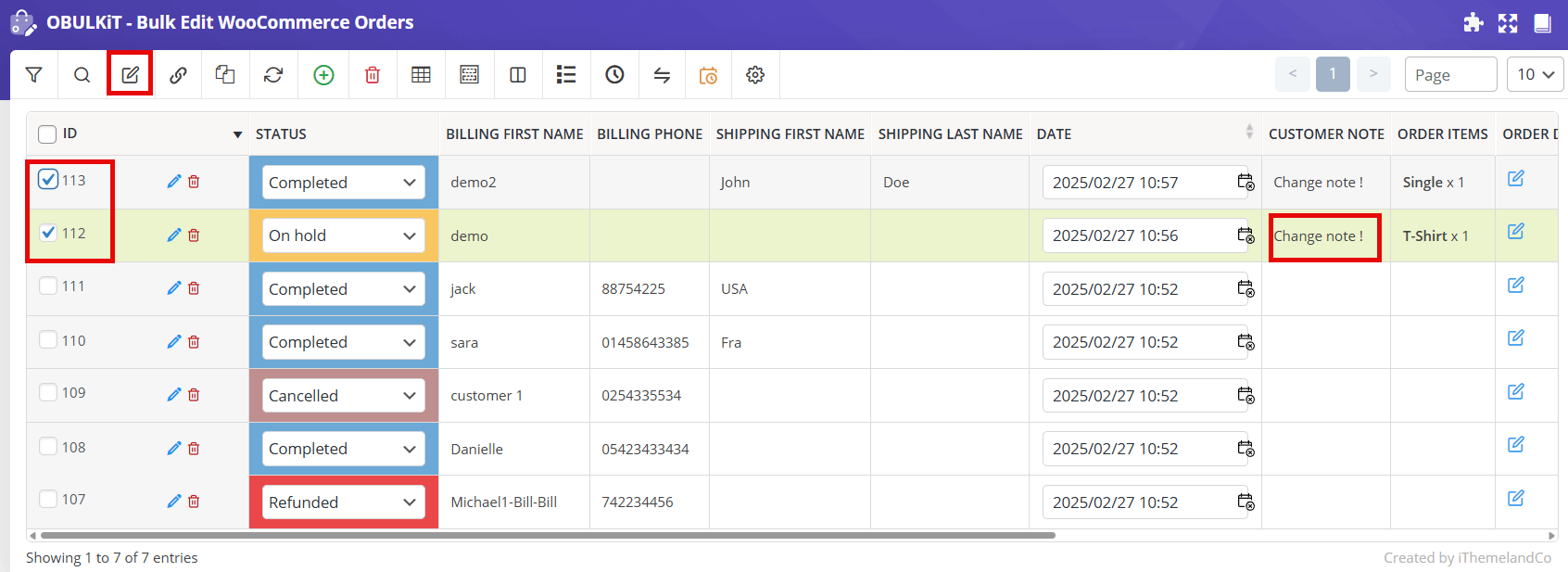Delete order 109 with trash icon
1568x572 pixels.
[x=194, y=395]
